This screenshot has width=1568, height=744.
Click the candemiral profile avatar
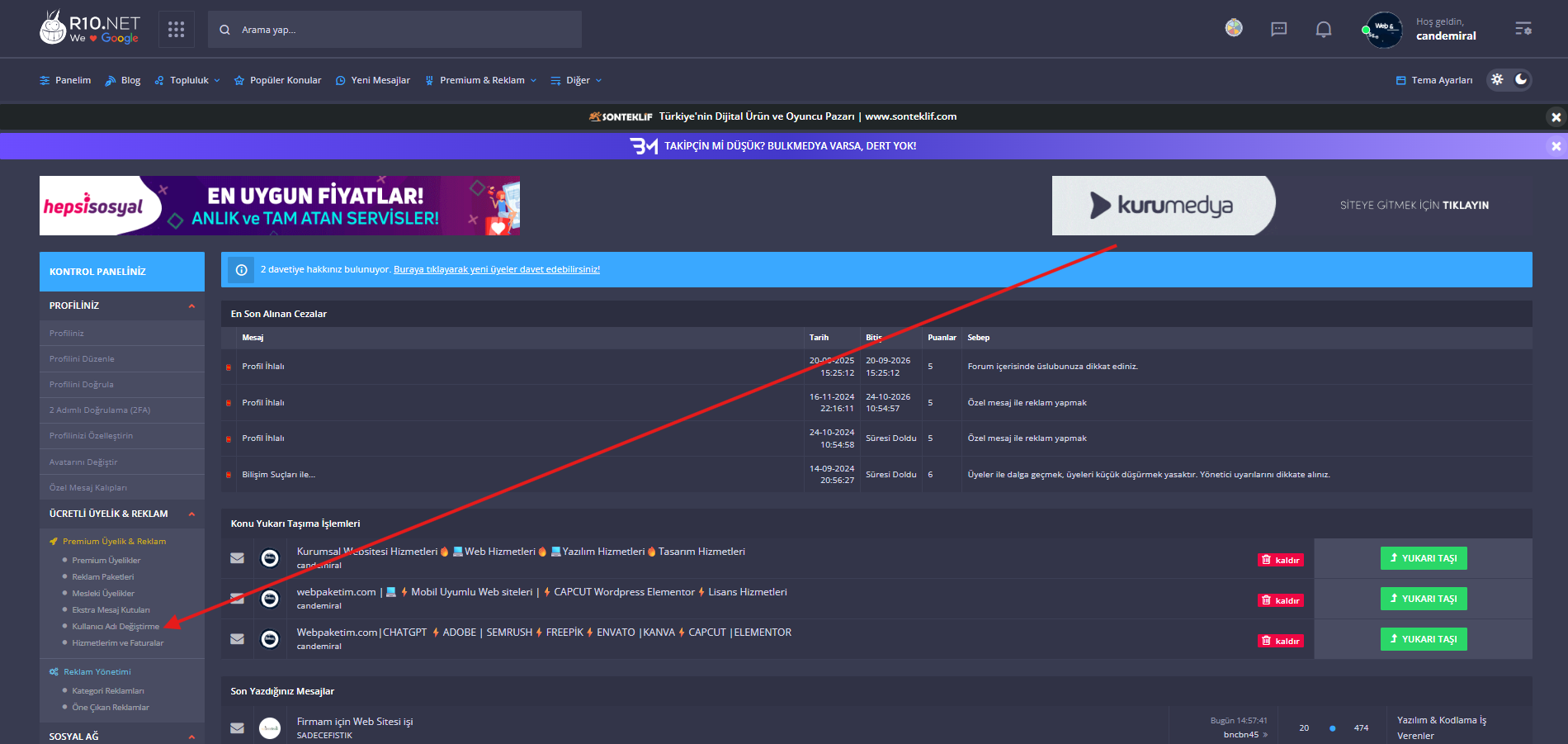[1384, 30]
